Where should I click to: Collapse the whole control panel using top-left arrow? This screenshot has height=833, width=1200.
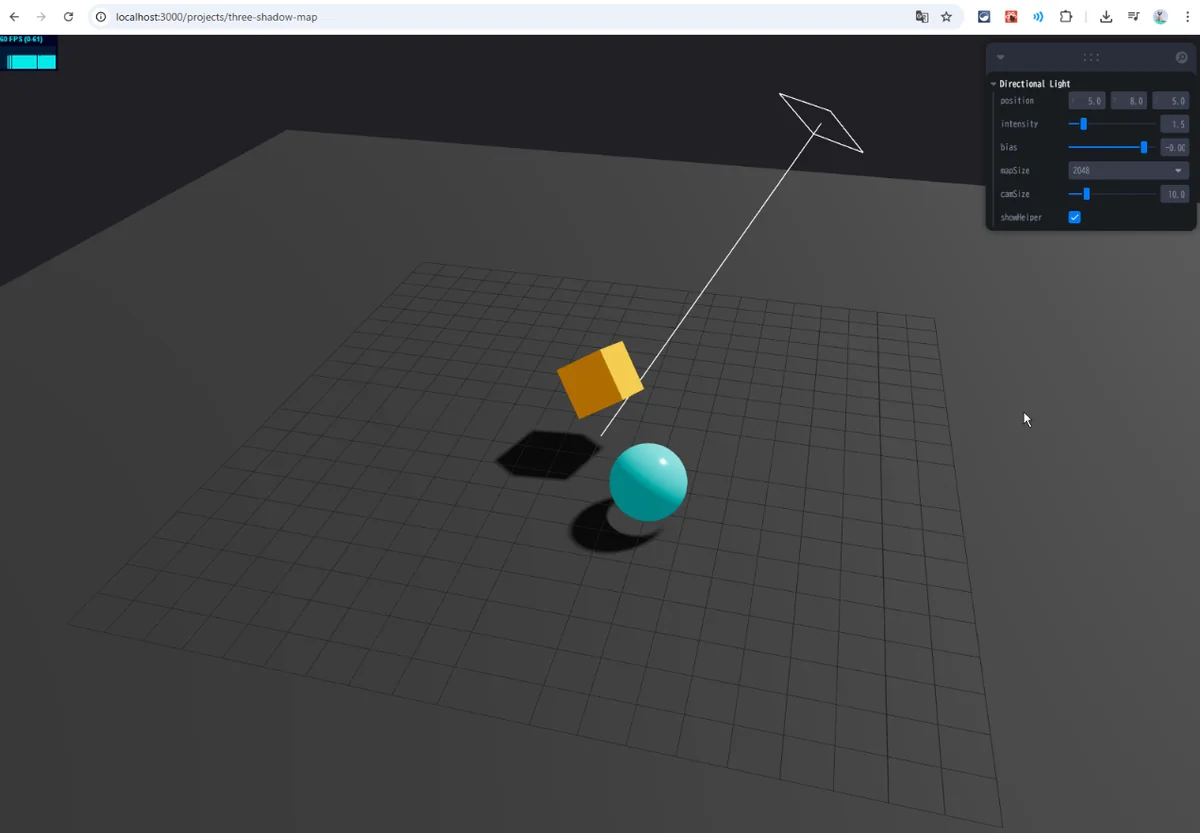[x=1000, y=58]
